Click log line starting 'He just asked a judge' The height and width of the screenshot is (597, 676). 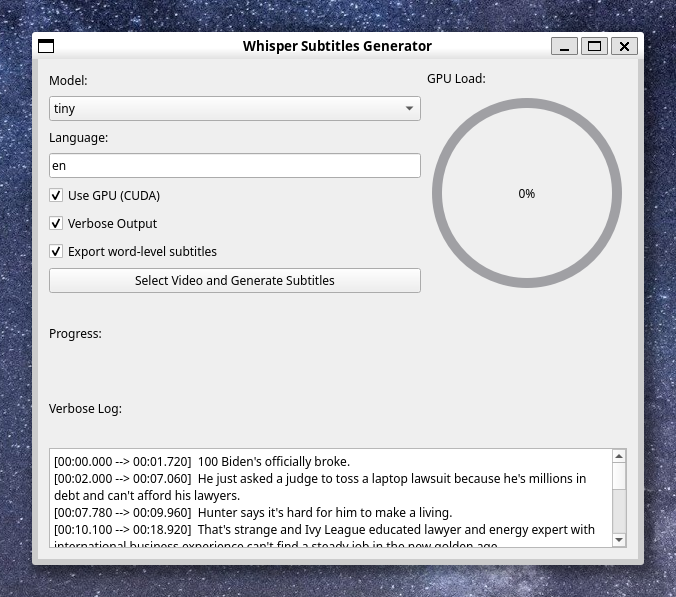[x=320, y=487]
